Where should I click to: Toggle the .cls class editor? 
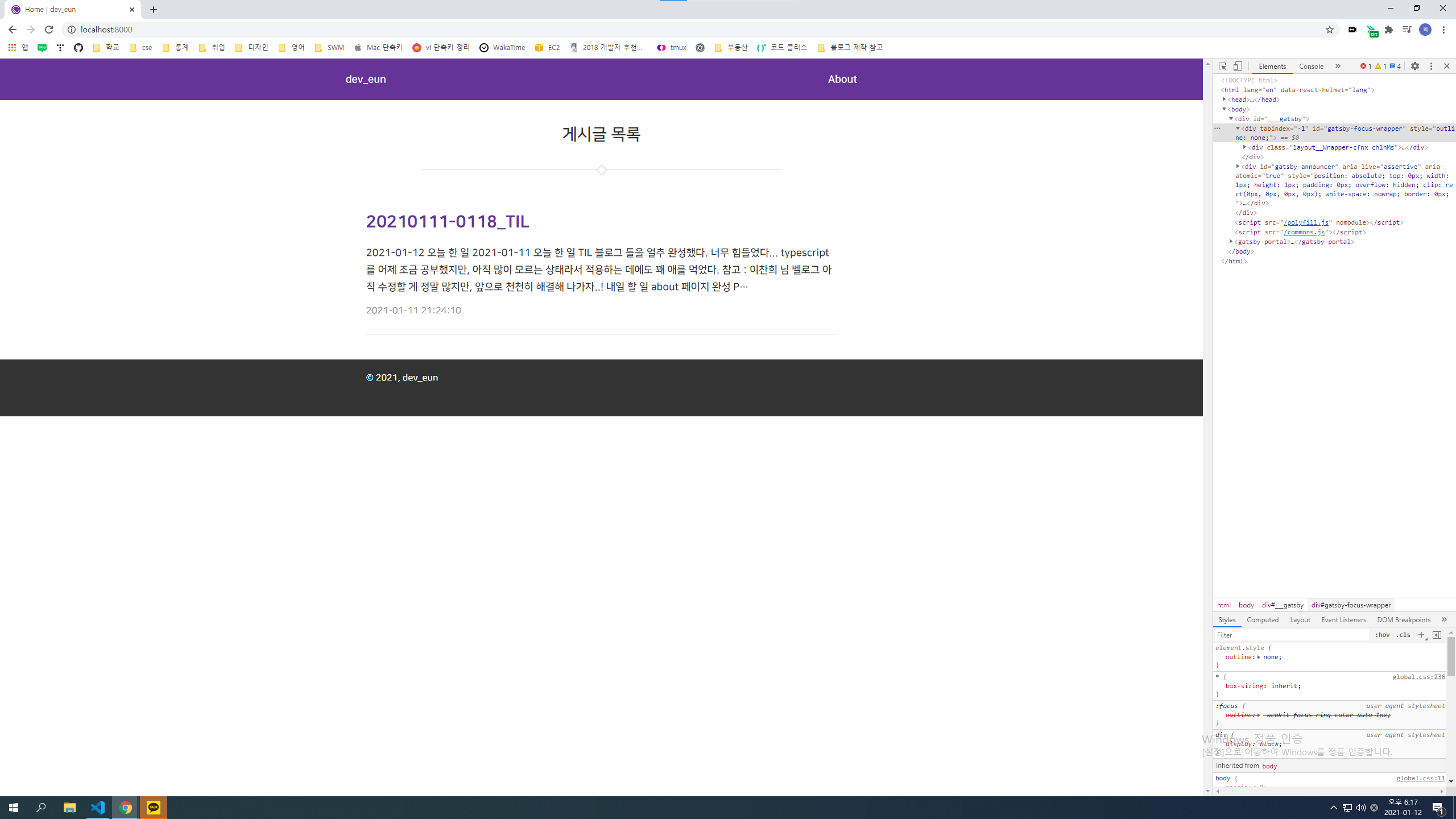(x=1403, y=635)
